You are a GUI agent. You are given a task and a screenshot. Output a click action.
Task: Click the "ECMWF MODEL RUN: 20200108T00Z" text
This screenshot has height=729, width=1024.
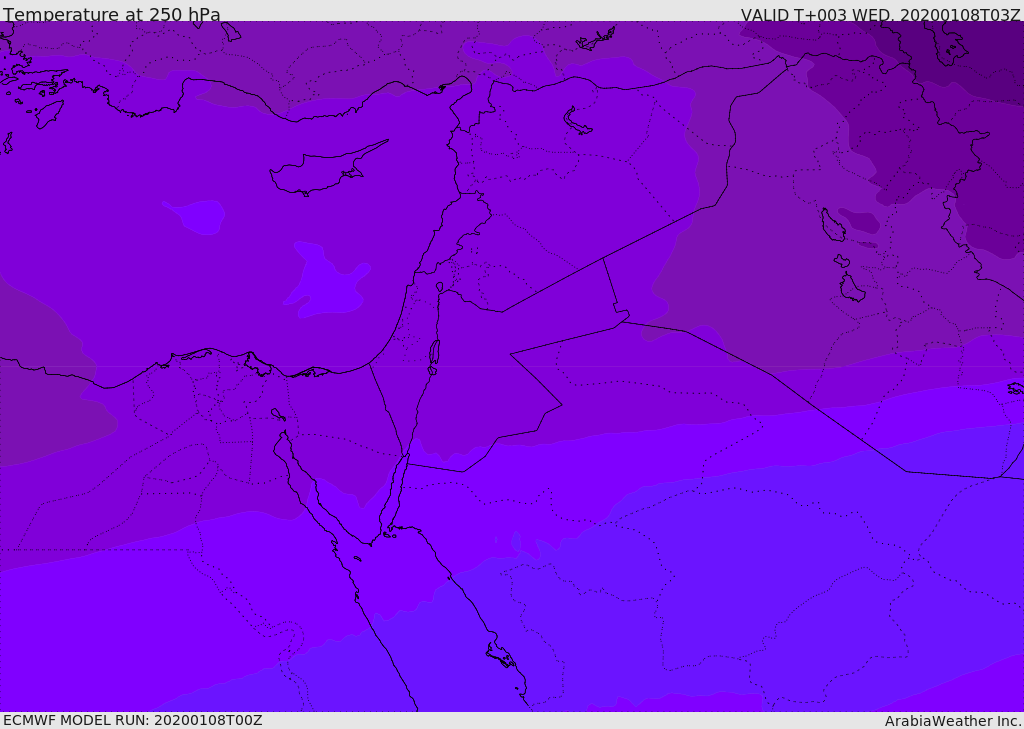(133, 720)
